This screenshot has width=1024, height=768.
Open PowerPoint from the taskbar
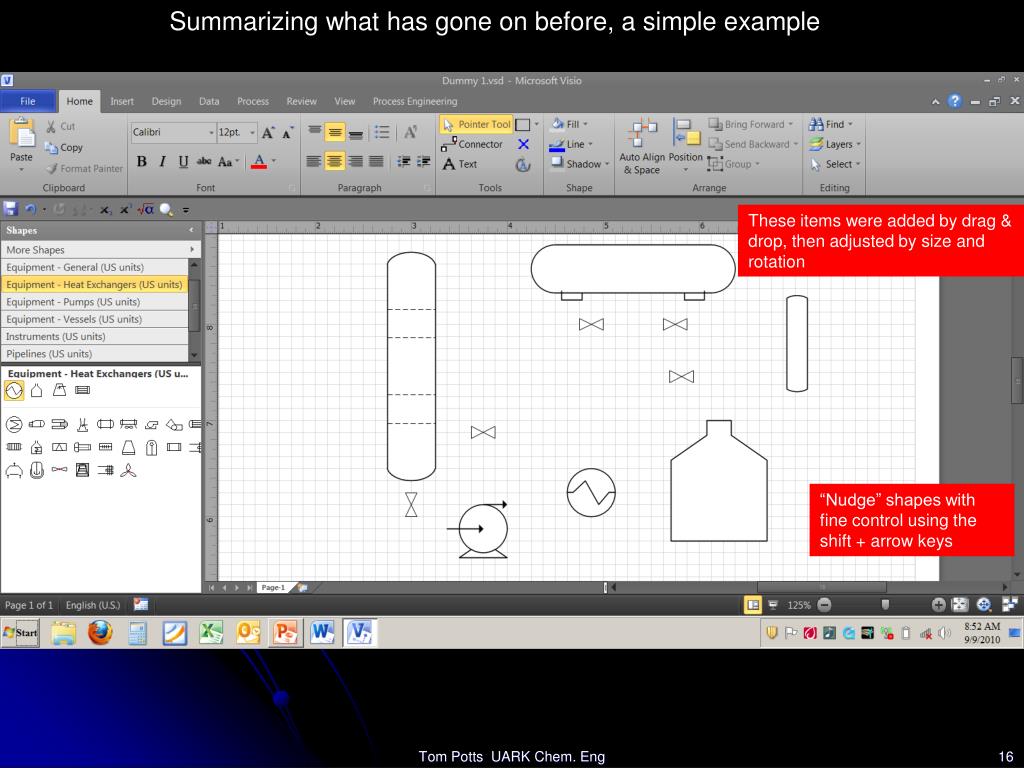285,632
